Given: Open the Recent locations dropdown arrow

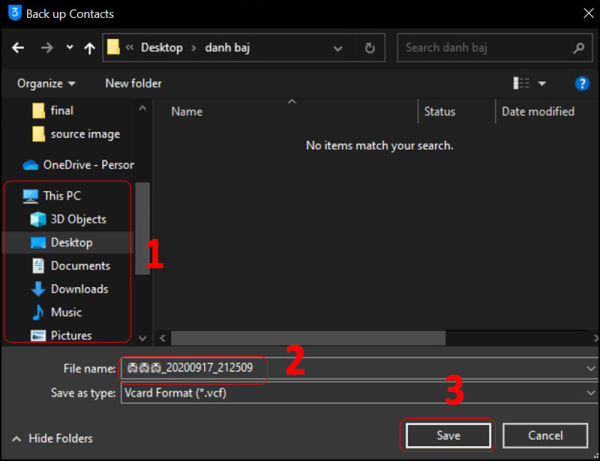Looking at the screenshot, I should (x=69, y=47).
